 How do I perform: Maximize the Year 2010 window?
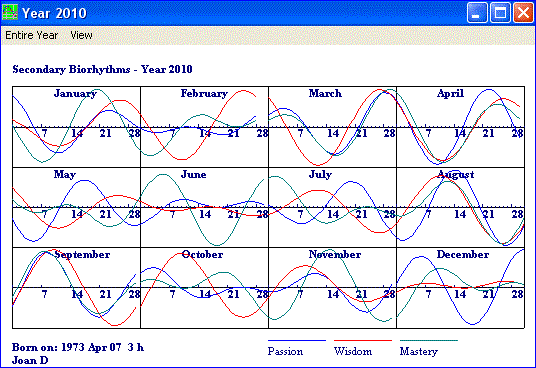coord(500,13)
